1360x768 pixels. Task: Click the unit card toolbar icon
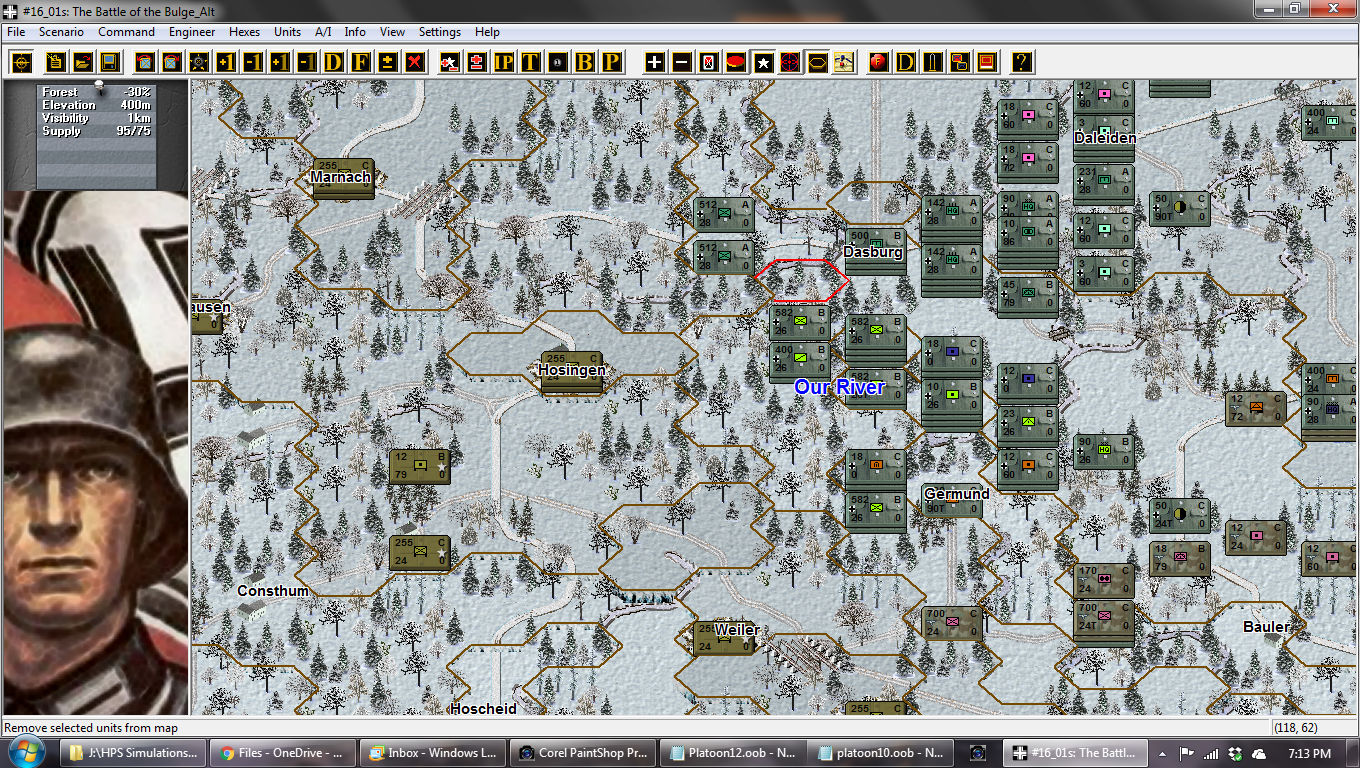point(709,62)
